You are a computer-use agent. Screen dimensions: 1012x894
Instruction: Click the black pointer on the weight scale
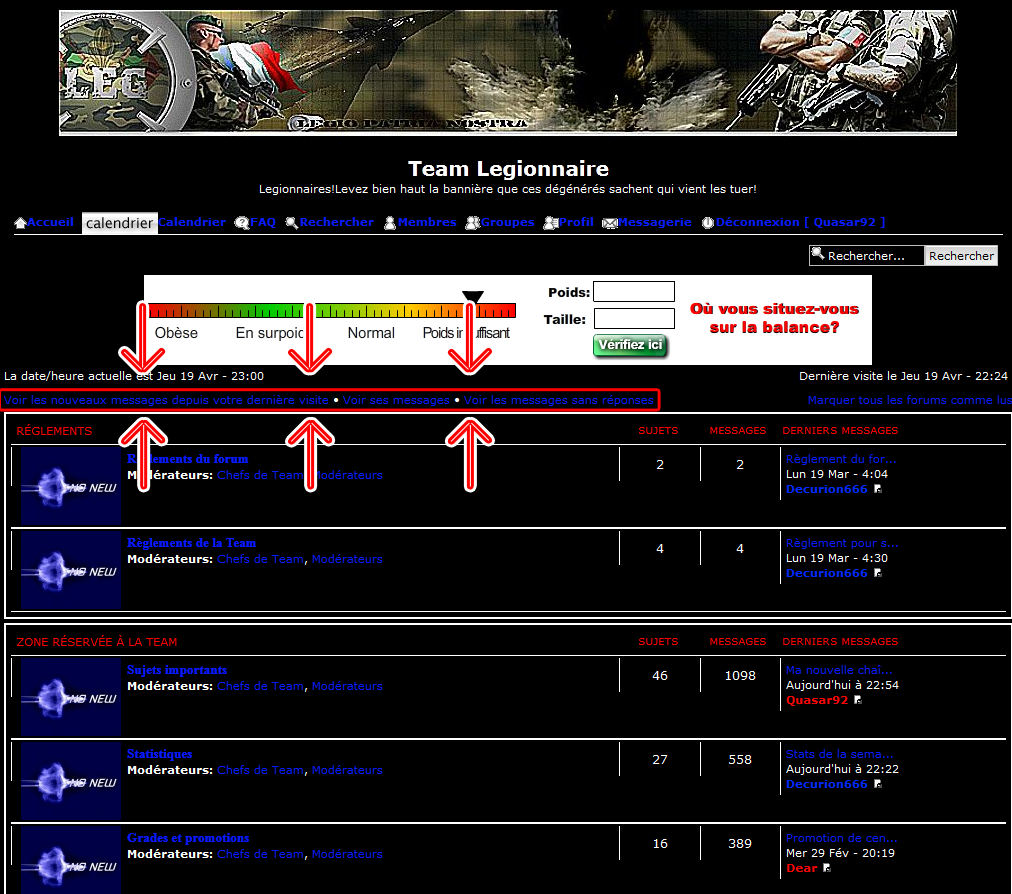(x=473, y=296)
